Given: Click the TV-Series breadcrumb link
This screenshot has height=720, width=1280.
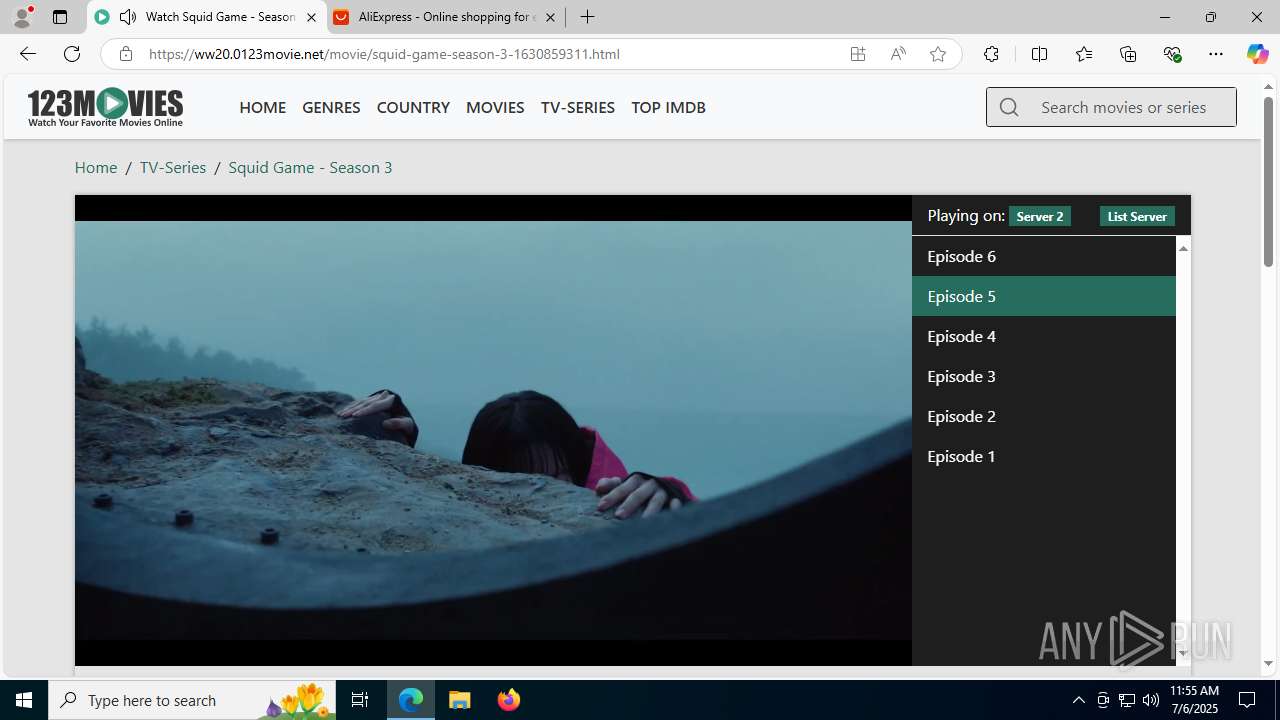Looking at the screenshot, I should coord(173,167).
